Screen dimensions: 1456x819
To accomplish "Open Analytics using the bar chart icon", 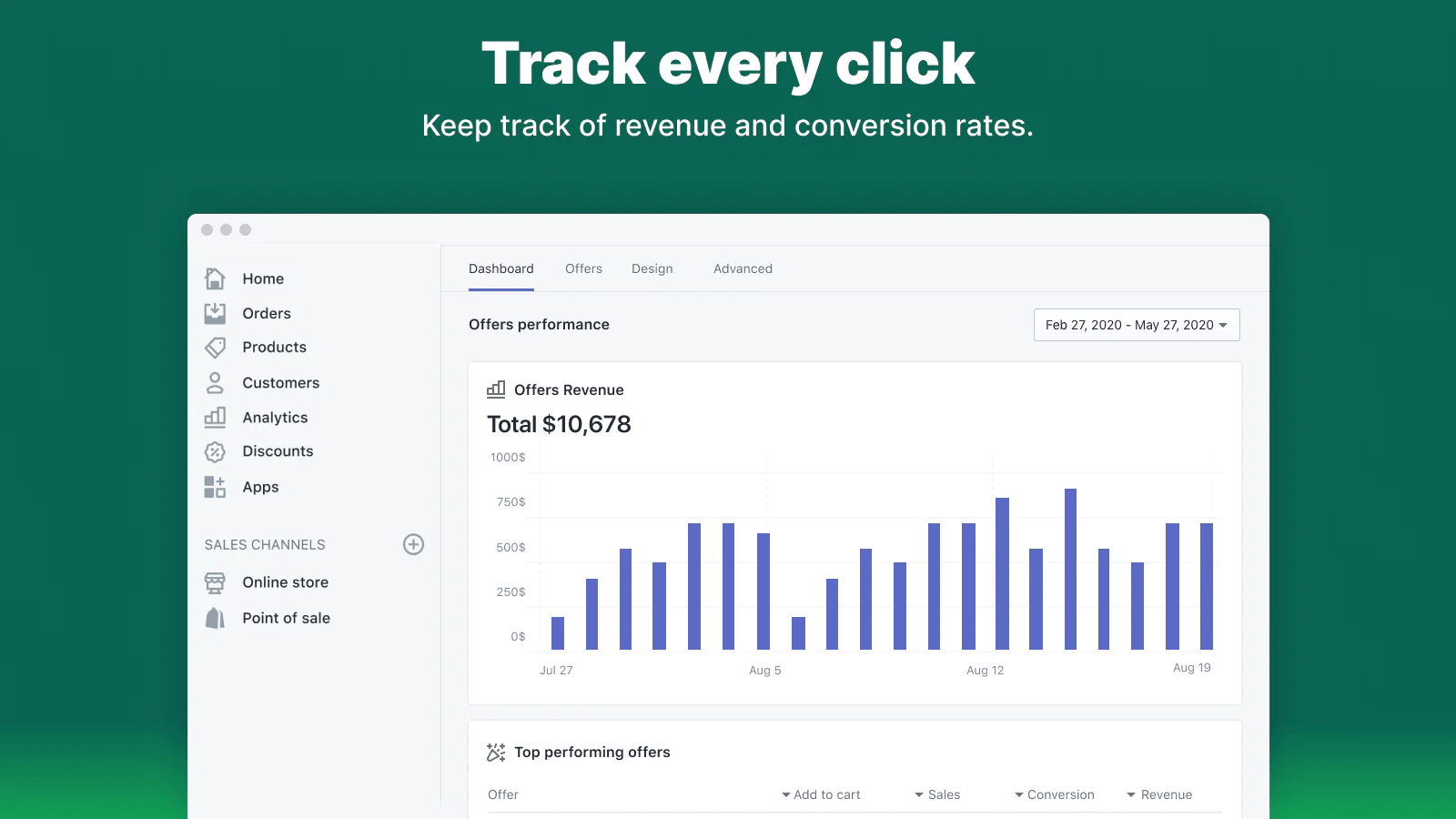I will 215,418.
